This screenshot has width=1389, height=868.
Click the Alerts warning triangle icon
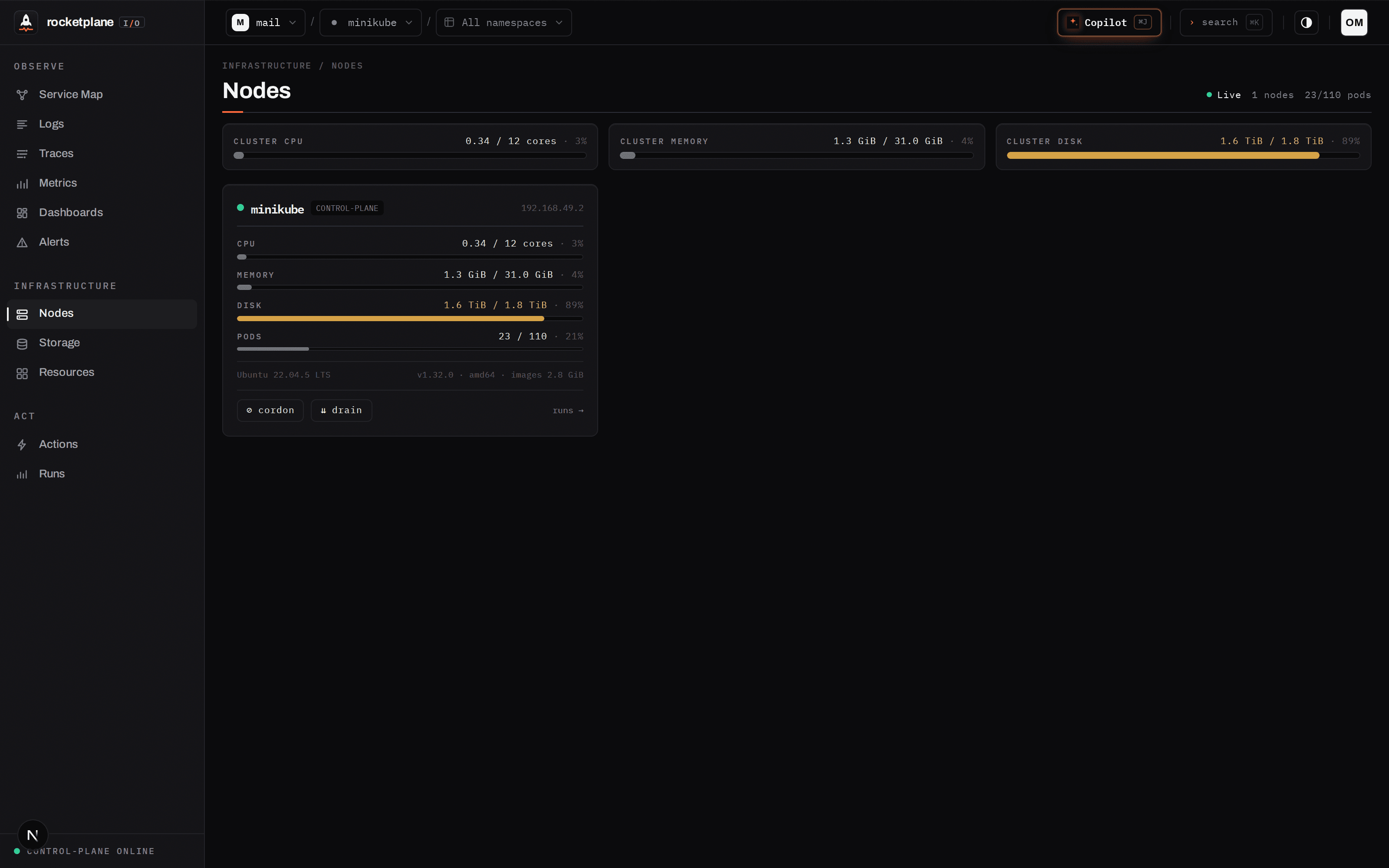point(22,242)
